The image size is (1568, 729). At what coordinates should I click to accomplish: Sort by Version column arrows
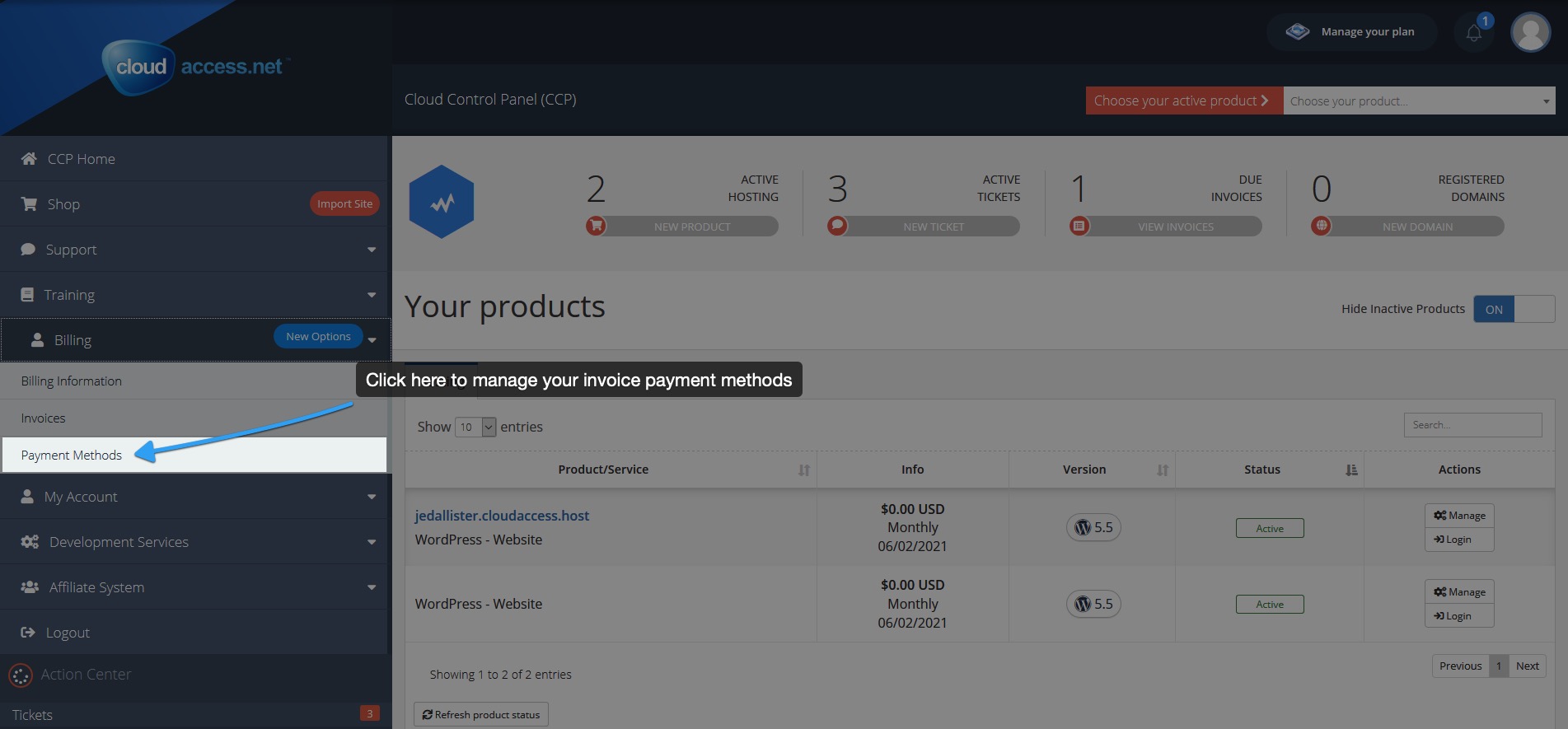pyautogui.click(x=1163, y=470)
